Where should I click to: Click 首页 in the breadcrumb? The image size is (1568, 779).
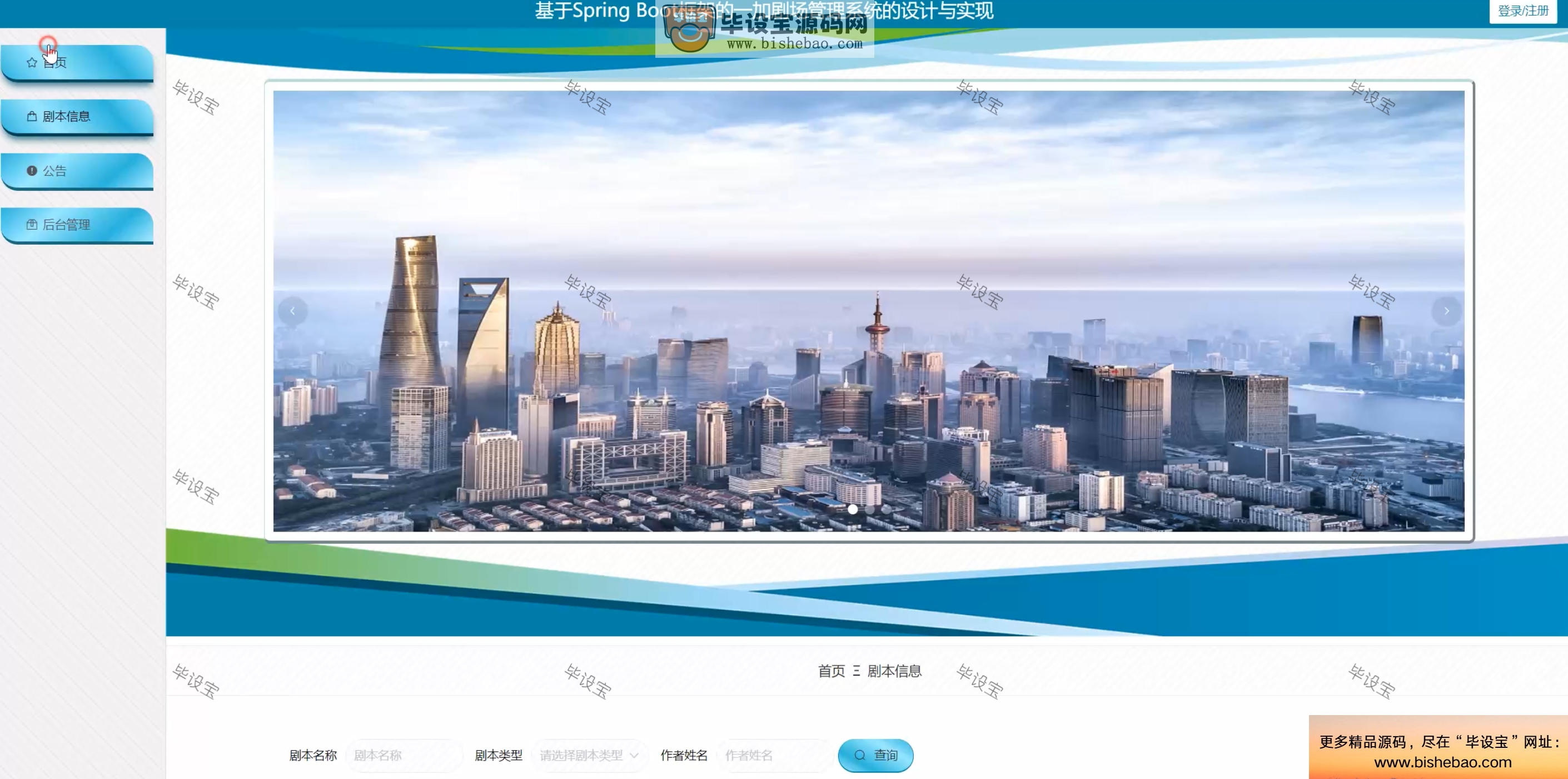click(832, 671)
